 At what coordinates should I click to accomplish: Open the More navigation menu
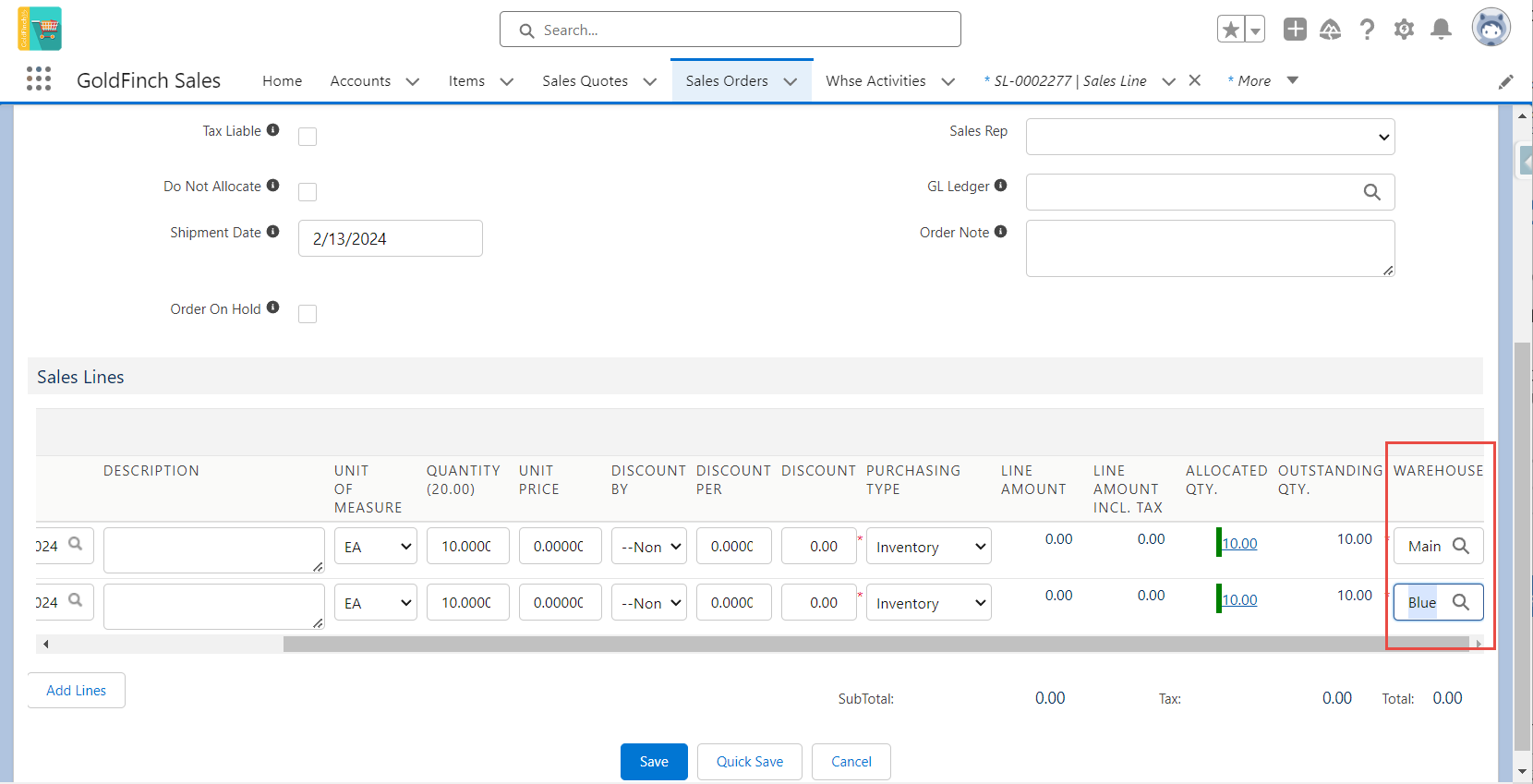click(1263, 80)
